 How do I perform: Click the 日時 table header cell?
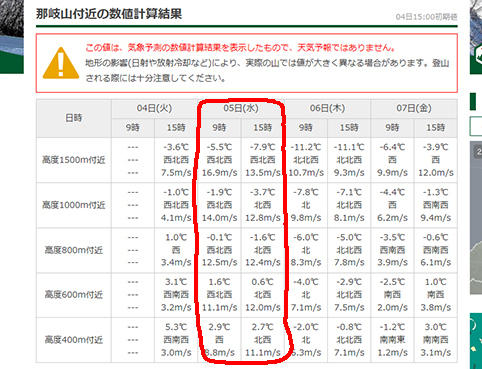click(74, 118)
